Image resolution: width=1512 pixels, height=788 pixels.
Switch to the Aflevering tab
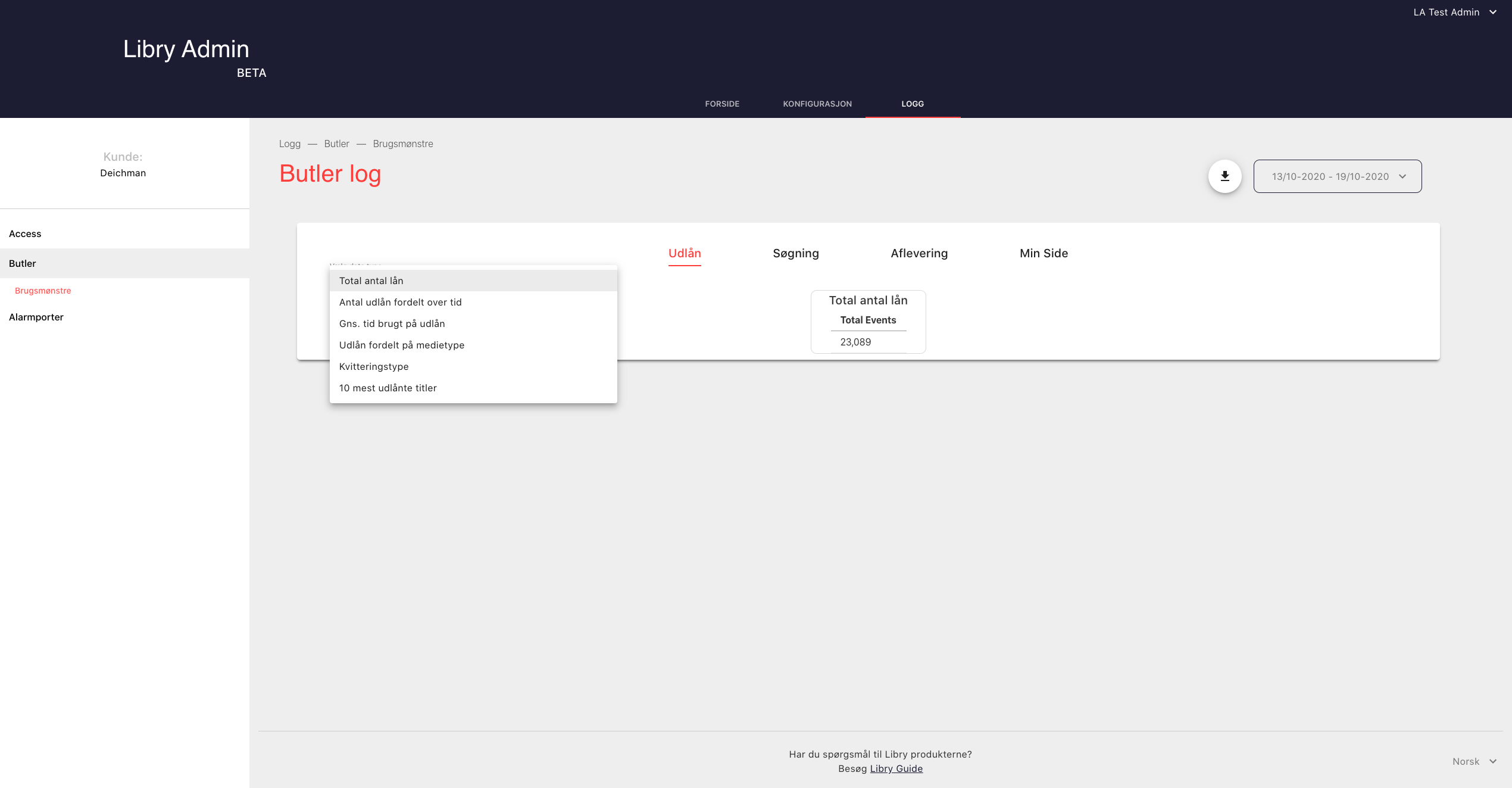919,253
